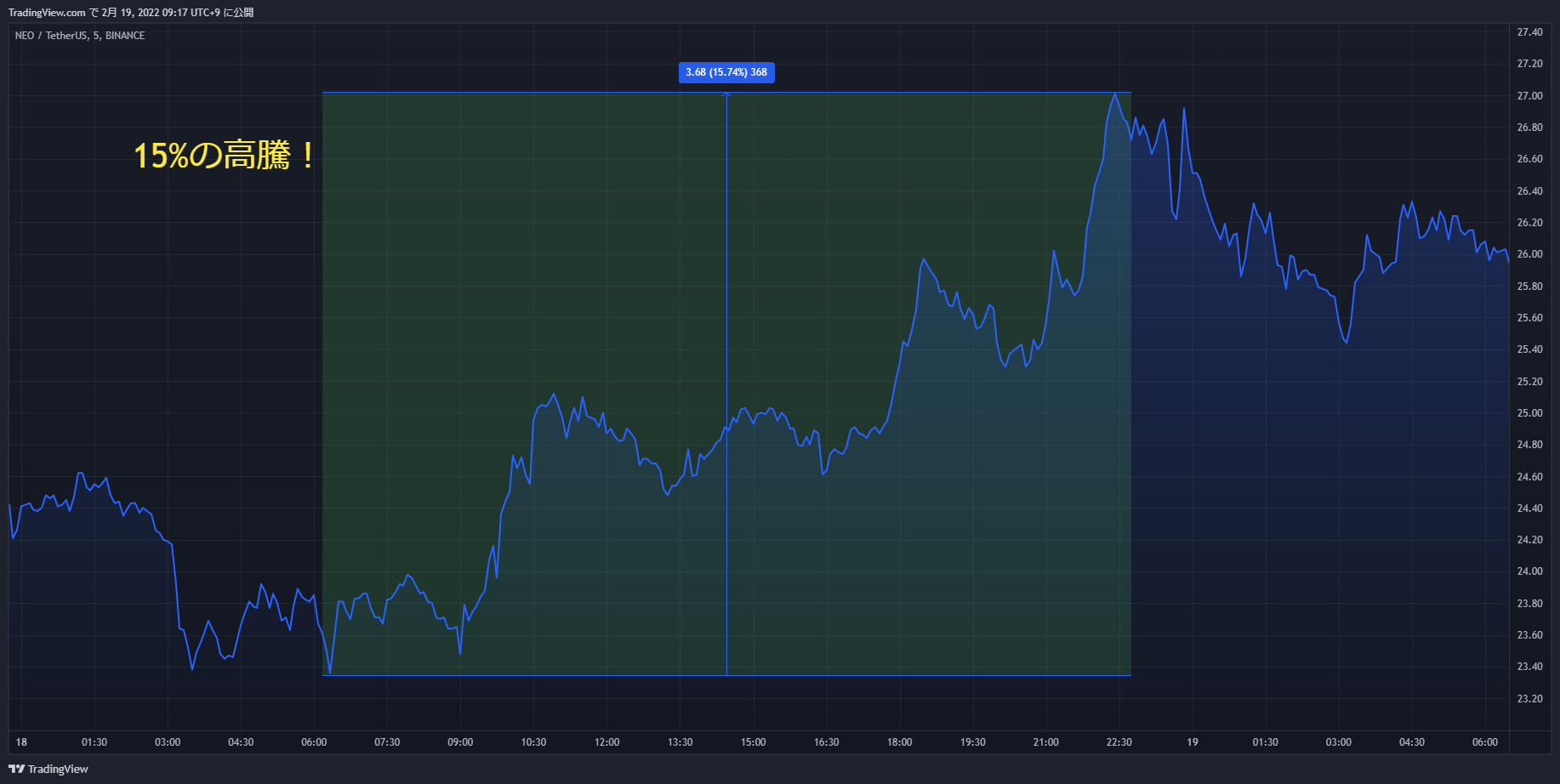Click the 03:00 label right of date 18
Viewport: 1560px width, 784px height.
pyautogui.click(x=168, y=742)
